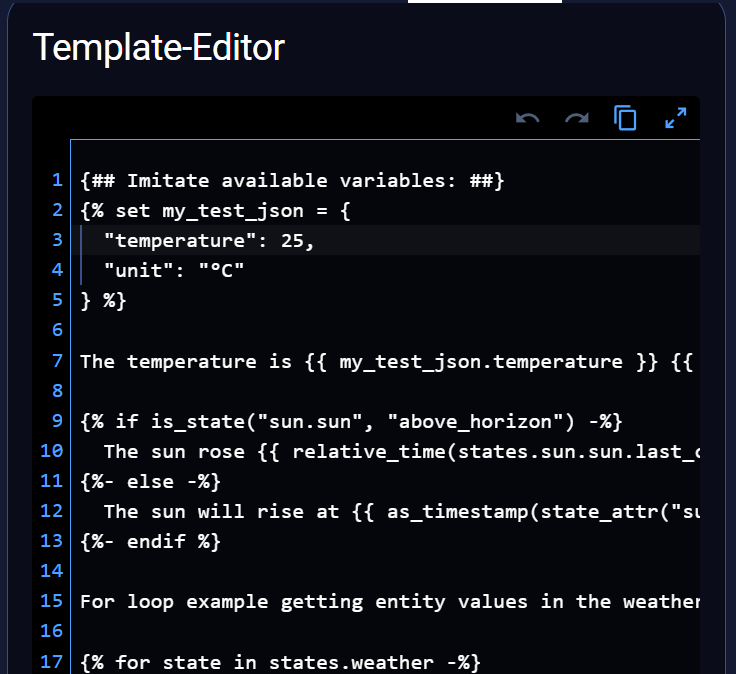Screen dimensions: 736x674
Task: Click line number 8 in gutter
Action: 57,391
